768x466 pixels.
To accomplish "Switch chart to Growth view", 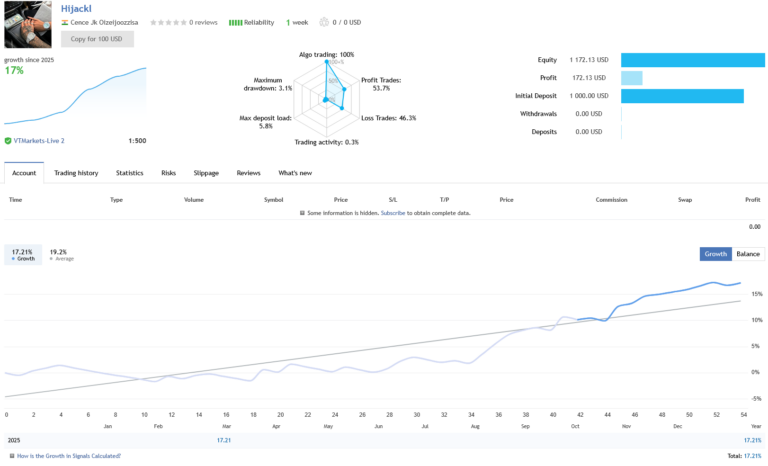I will [x=716, y=254].
